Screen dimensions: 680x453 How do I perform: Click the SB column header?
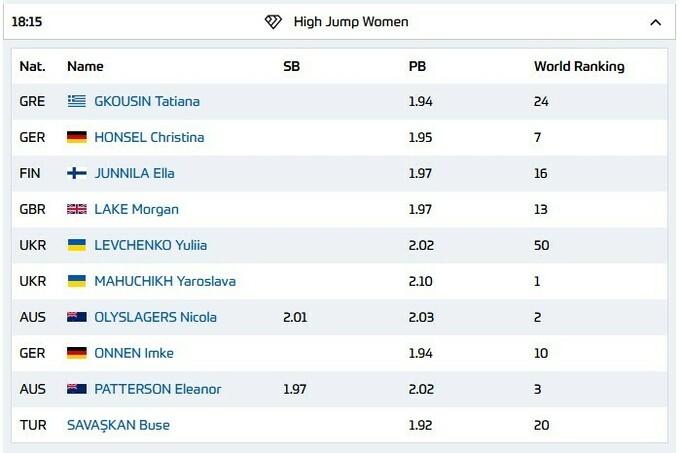pyautogui.click(x=292, y=66)
